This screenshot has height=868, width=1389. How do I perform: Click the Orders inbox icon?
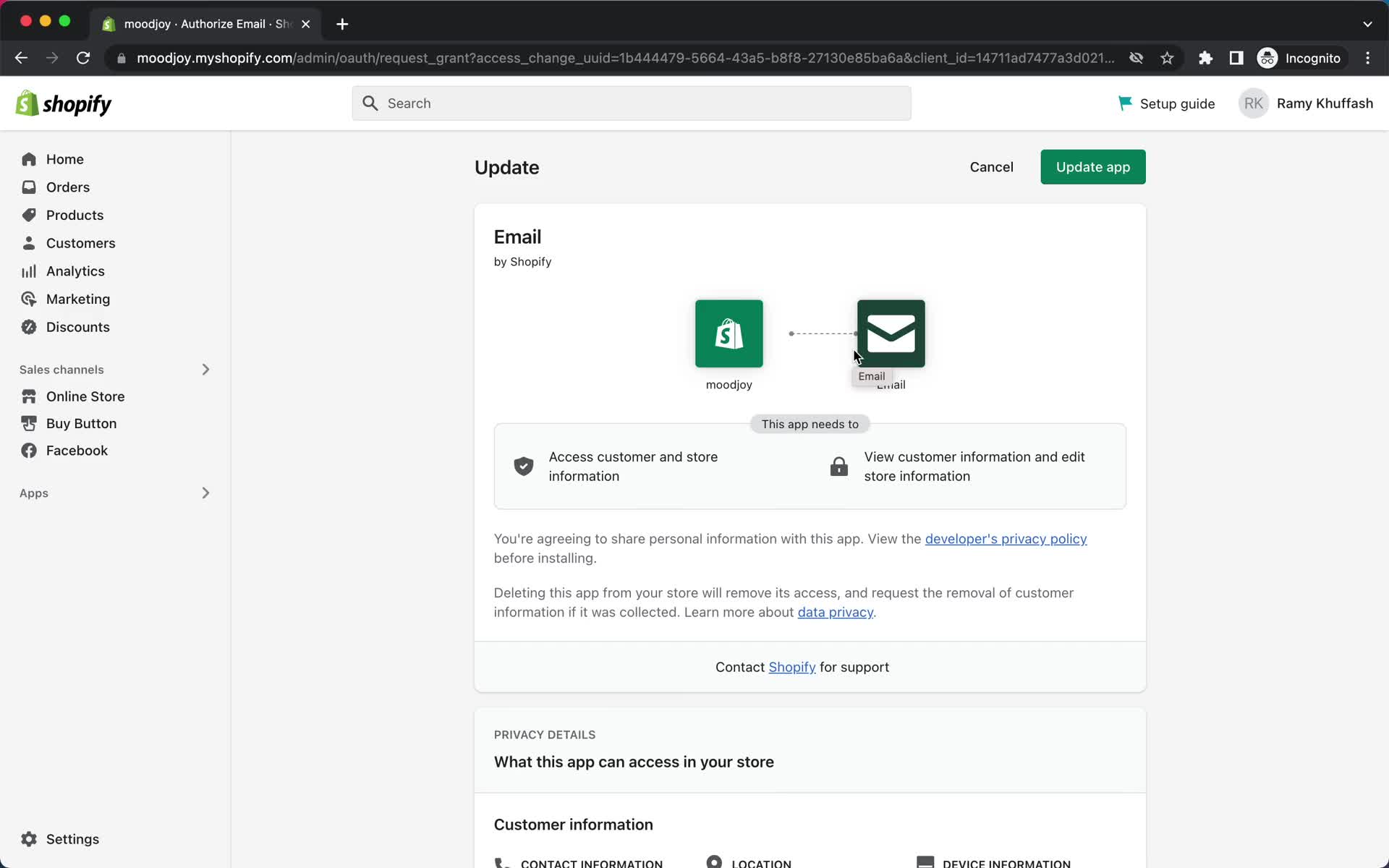29,187
